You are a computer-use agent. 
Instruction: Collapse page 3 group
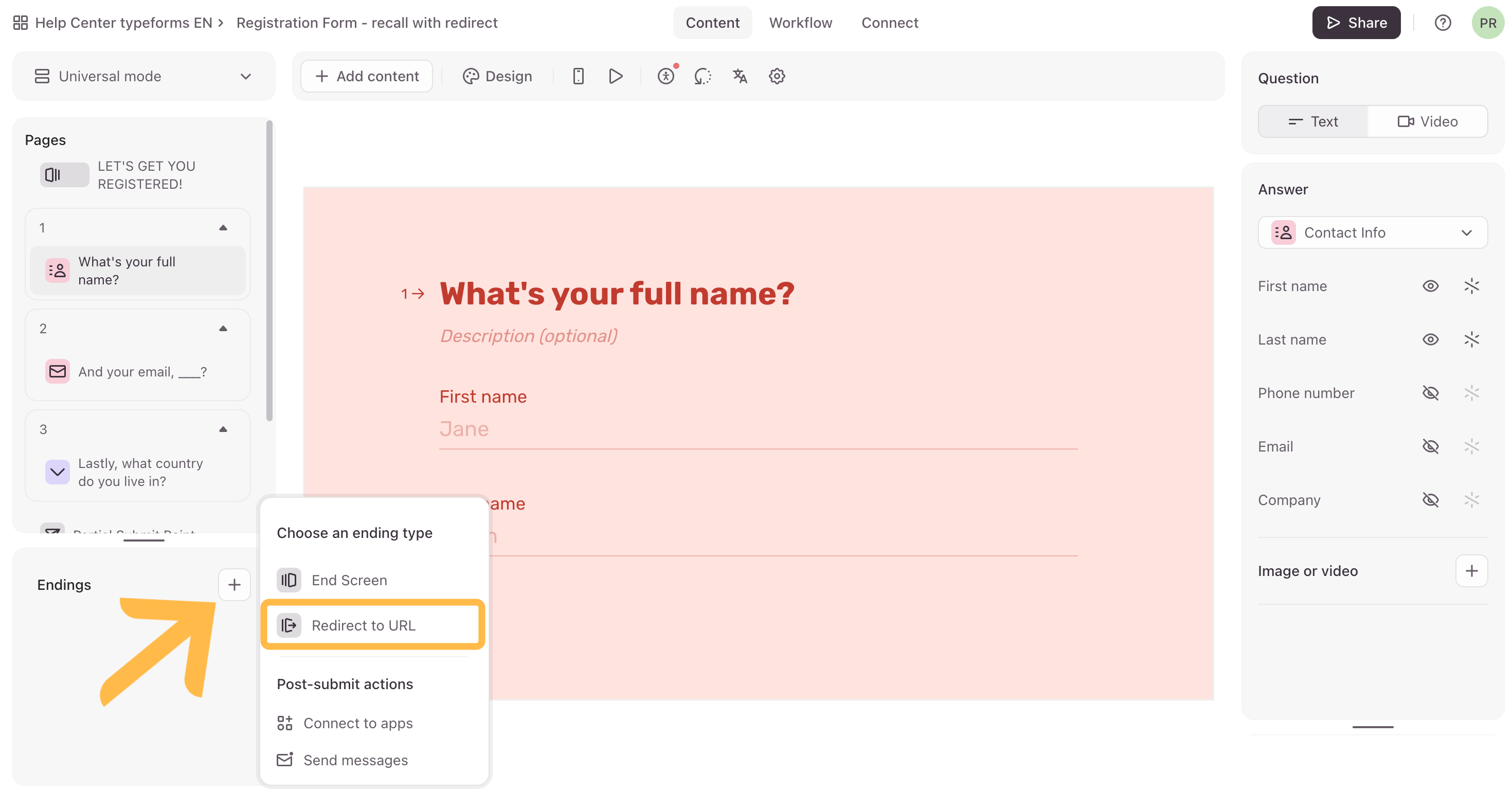coord(223,429)
